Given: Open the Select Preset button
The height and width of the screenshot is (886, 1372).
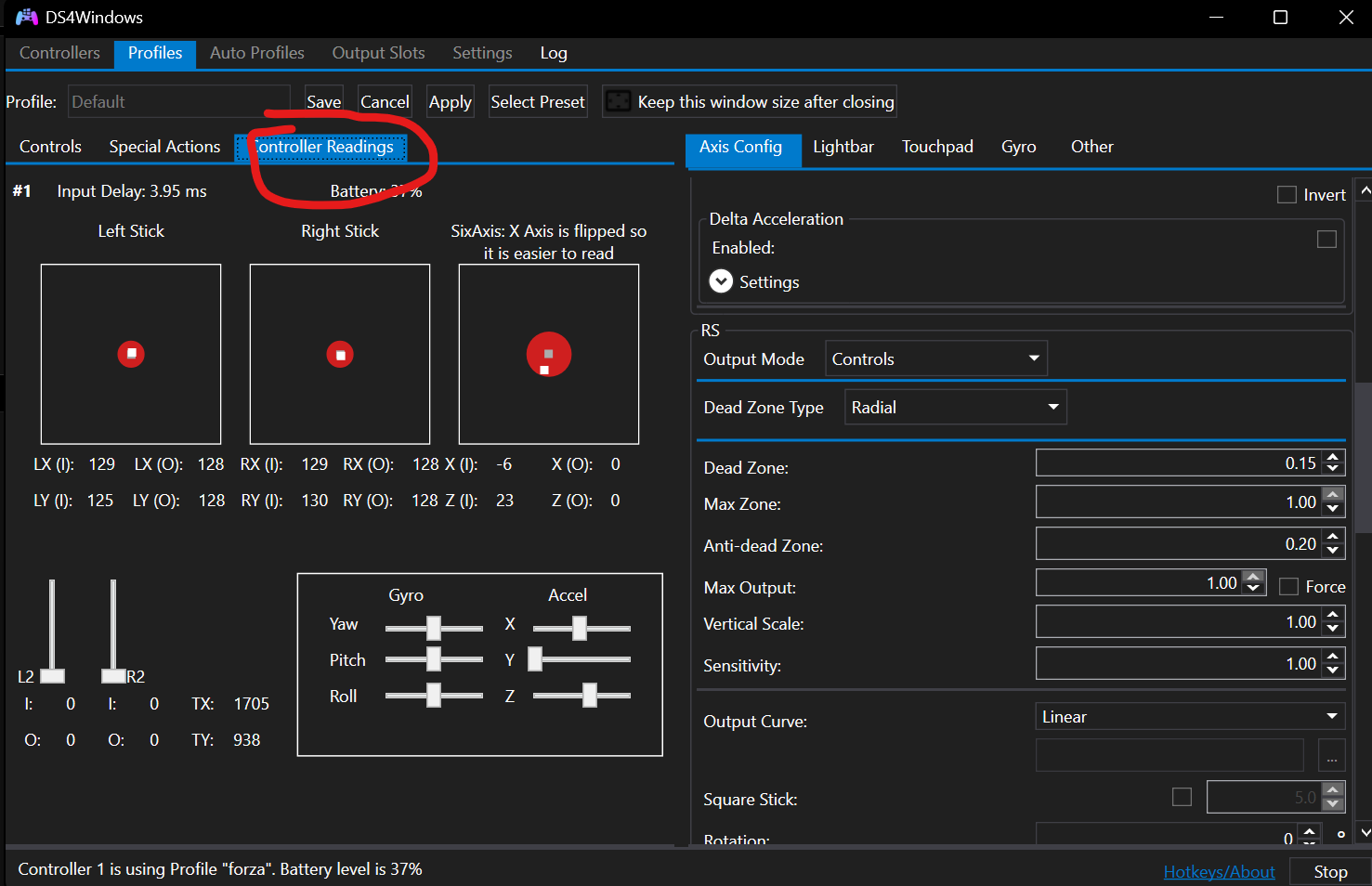Looking at the screenshot, I should point(538,101).
